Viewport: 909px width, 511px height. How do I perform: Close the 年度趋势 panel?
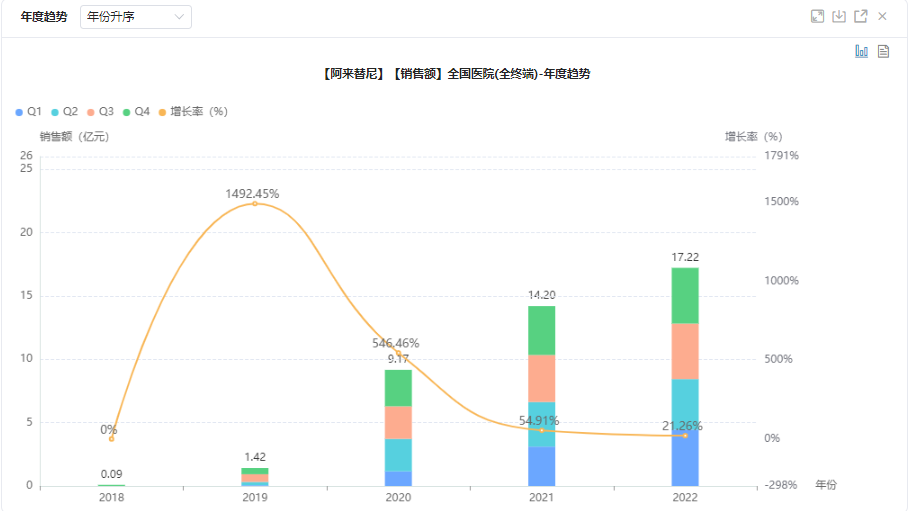[882, 16]
